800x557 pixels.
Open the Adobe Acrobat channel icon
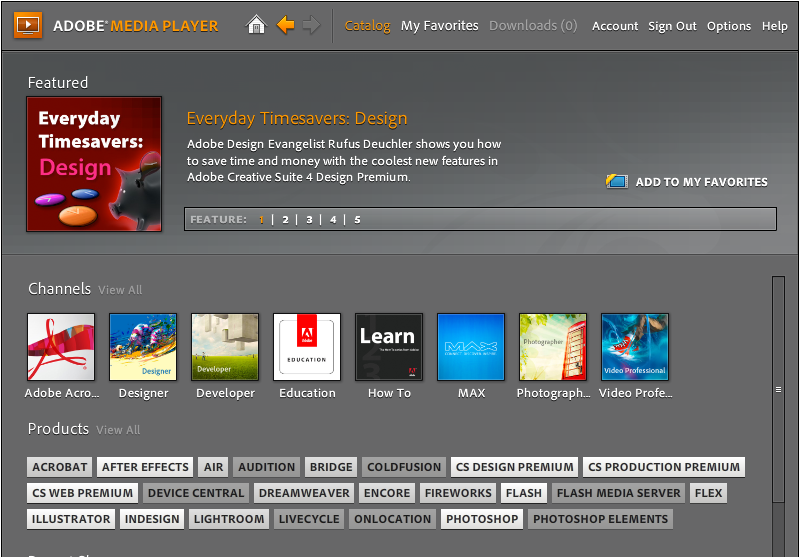coord(61,347)
